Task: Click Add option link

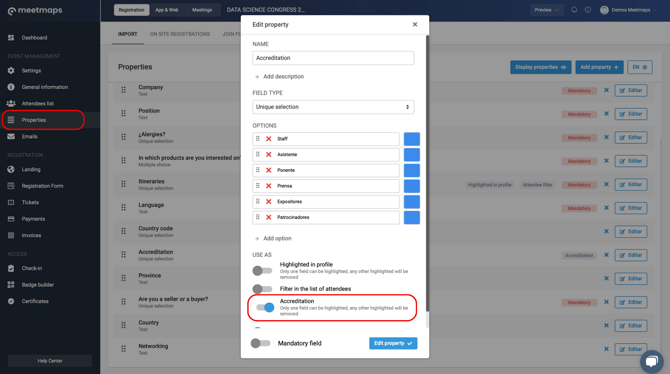Action: (273, 239)
